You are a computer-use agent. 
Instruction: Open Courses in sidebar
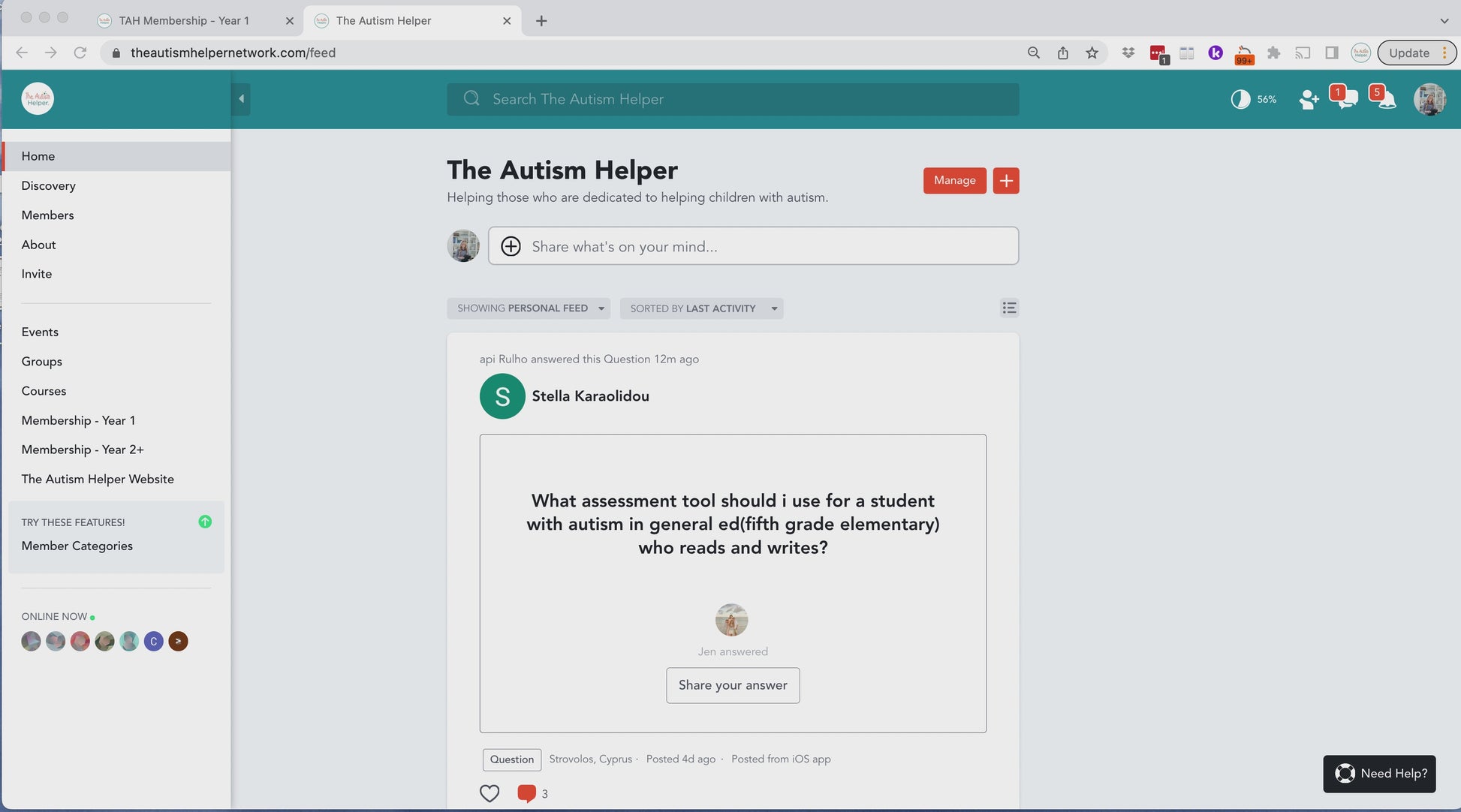click(44, 391)
